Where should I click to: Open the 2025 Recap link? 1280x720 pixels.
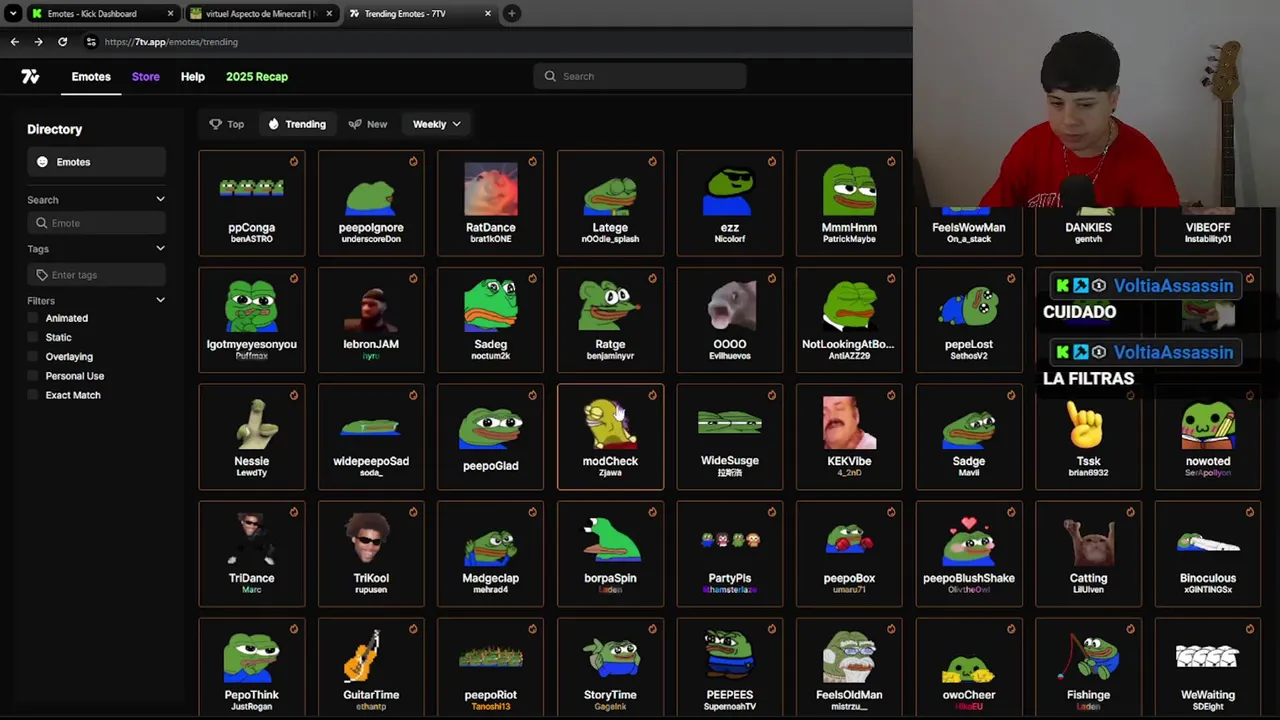(257, 77)
